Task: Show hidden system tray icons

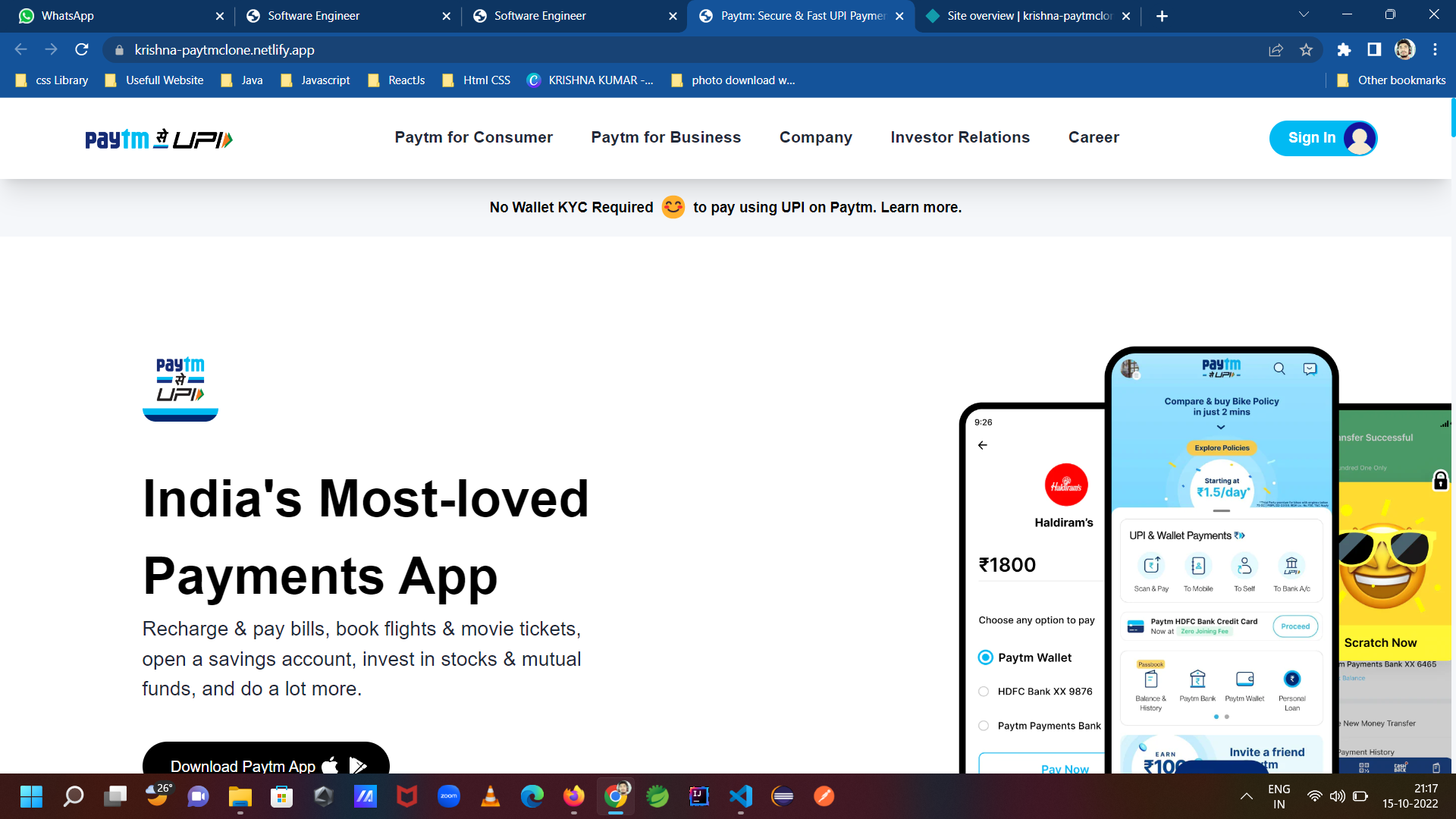Action: click(1246, 796)
